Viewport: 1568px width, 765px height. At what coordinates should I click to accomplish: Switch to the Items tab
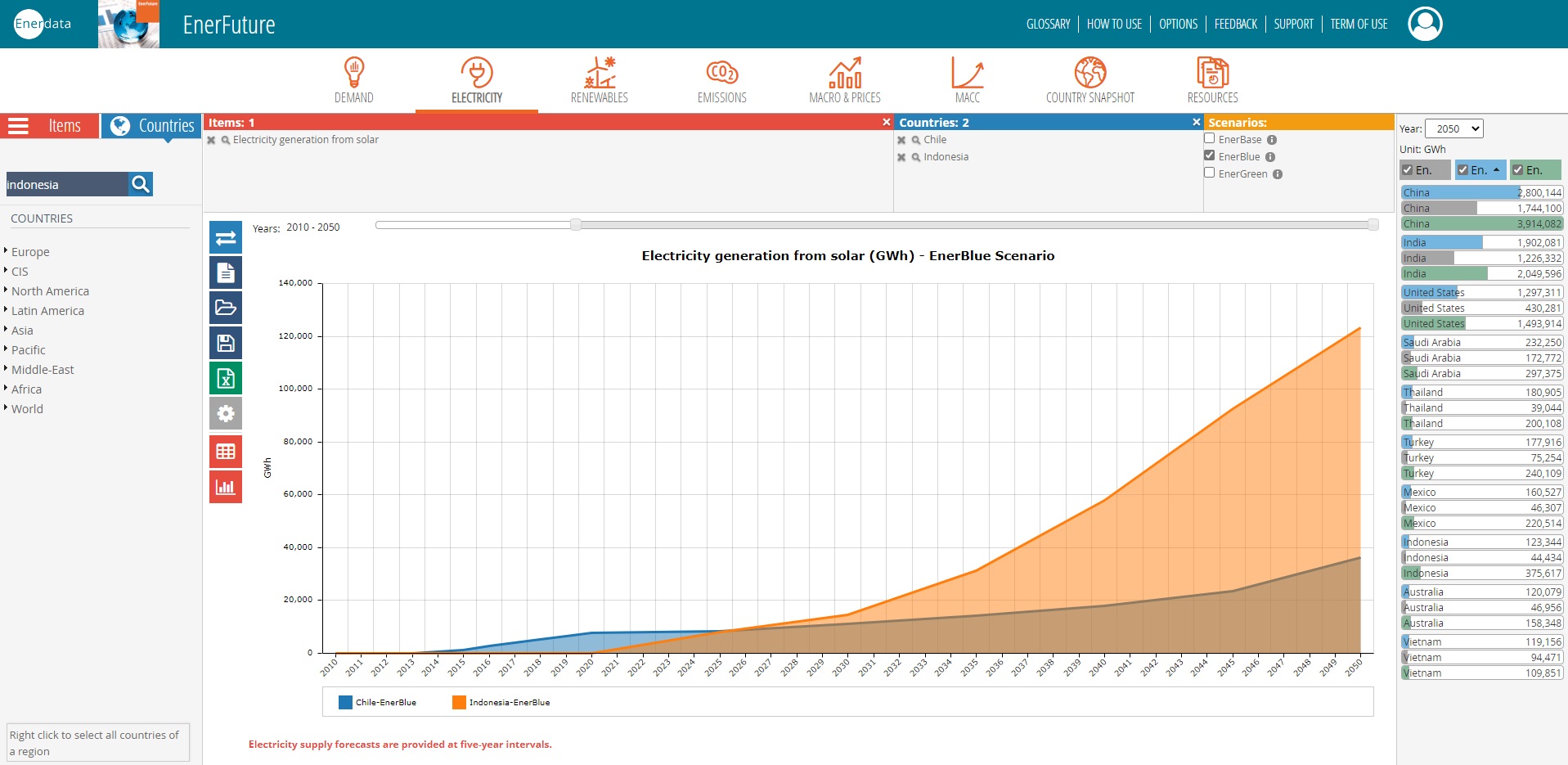(x=50, y=126)
